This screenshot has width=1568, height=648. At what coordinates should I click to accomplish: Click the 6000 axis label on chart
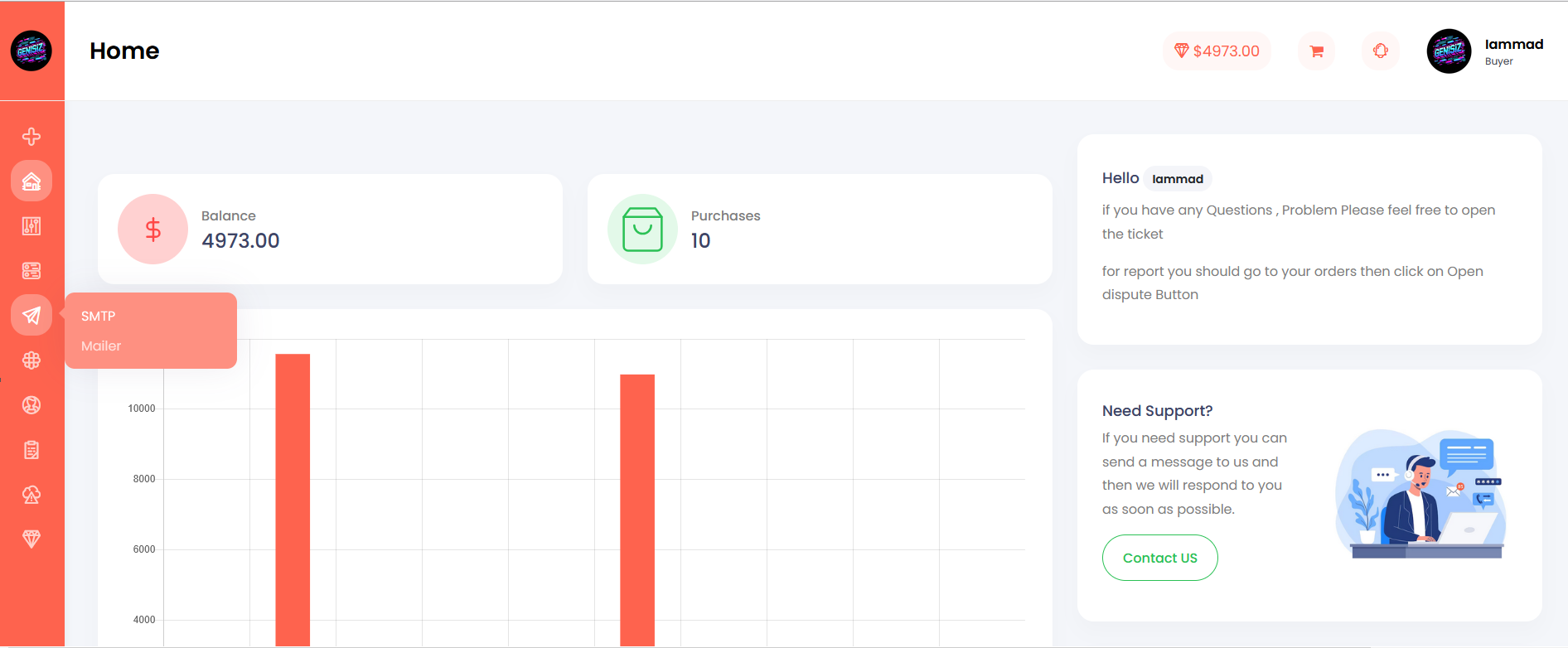click(x=144, y=549)
